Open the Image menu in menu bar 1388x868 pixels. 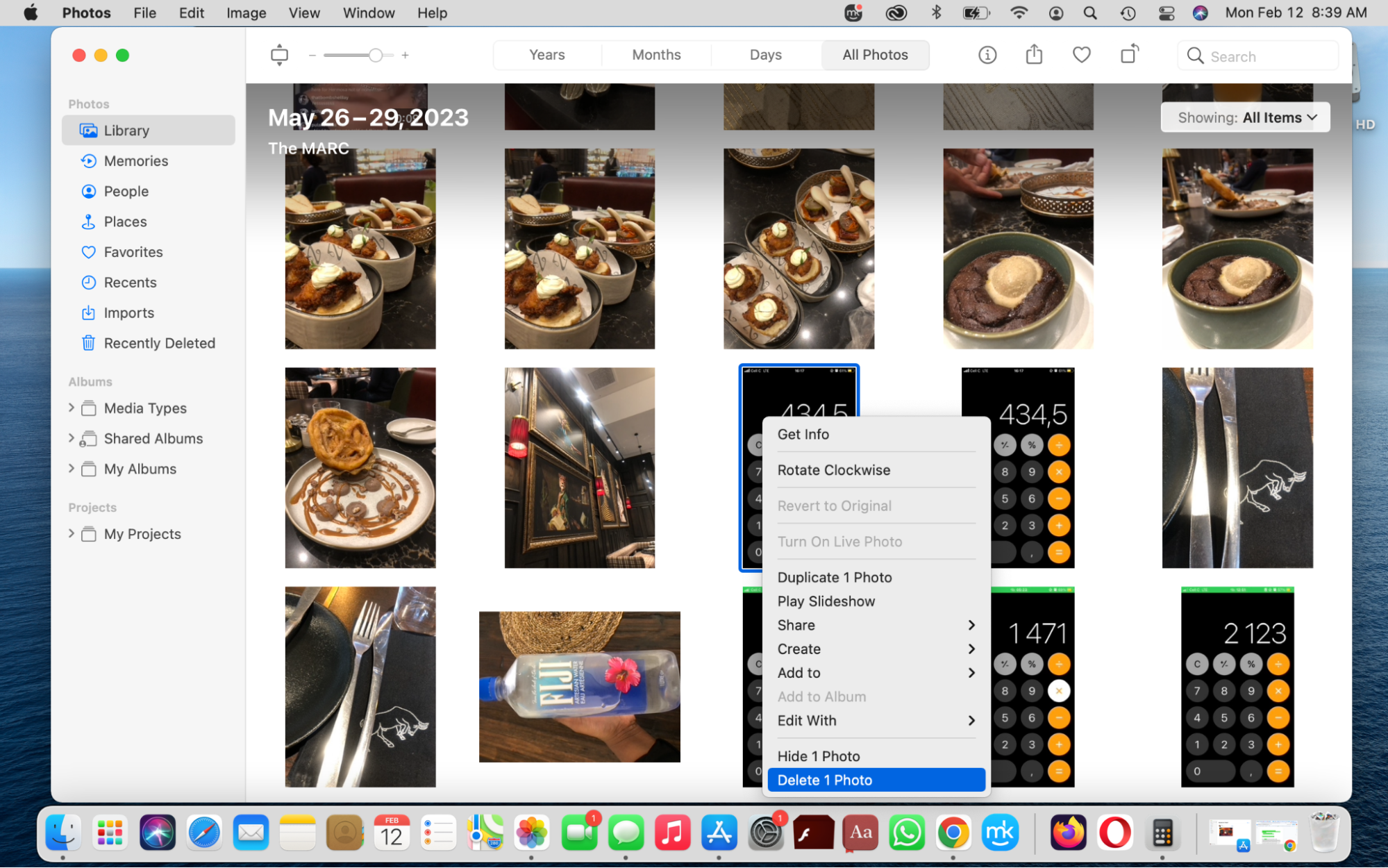(246, 12)
